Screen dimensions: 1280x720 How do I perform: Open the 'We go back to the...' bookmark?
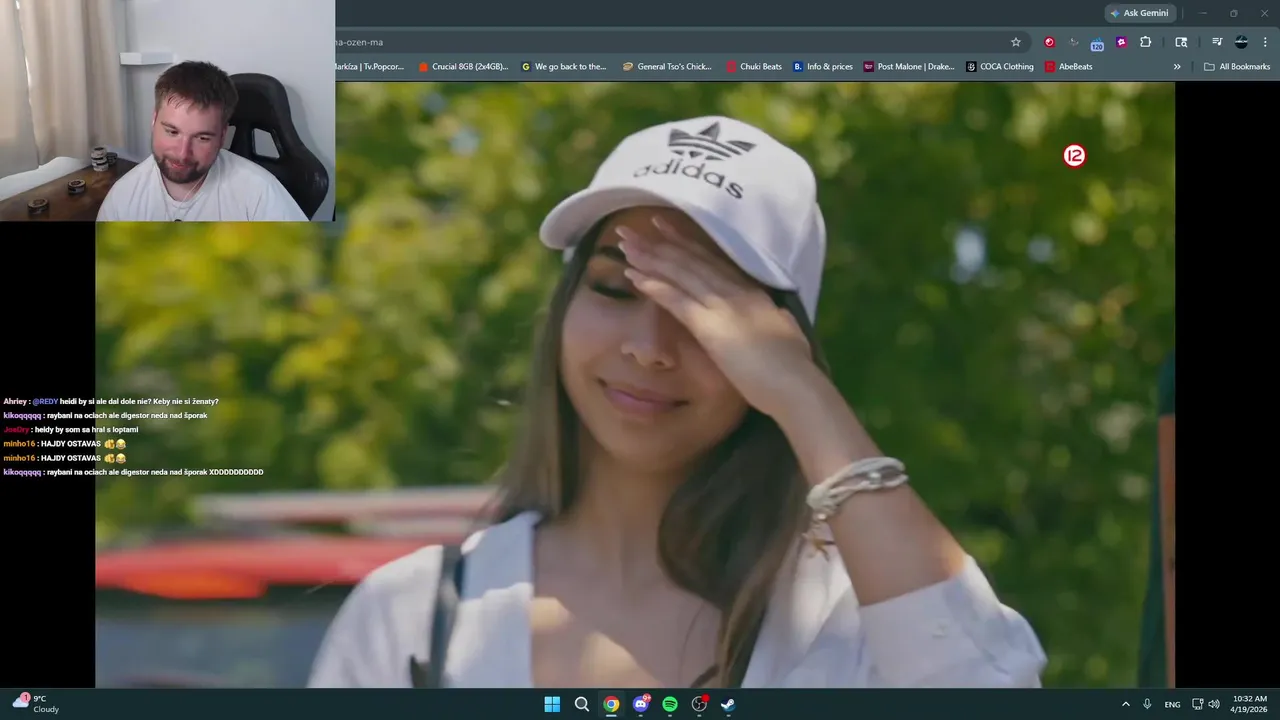coord(564,67)
